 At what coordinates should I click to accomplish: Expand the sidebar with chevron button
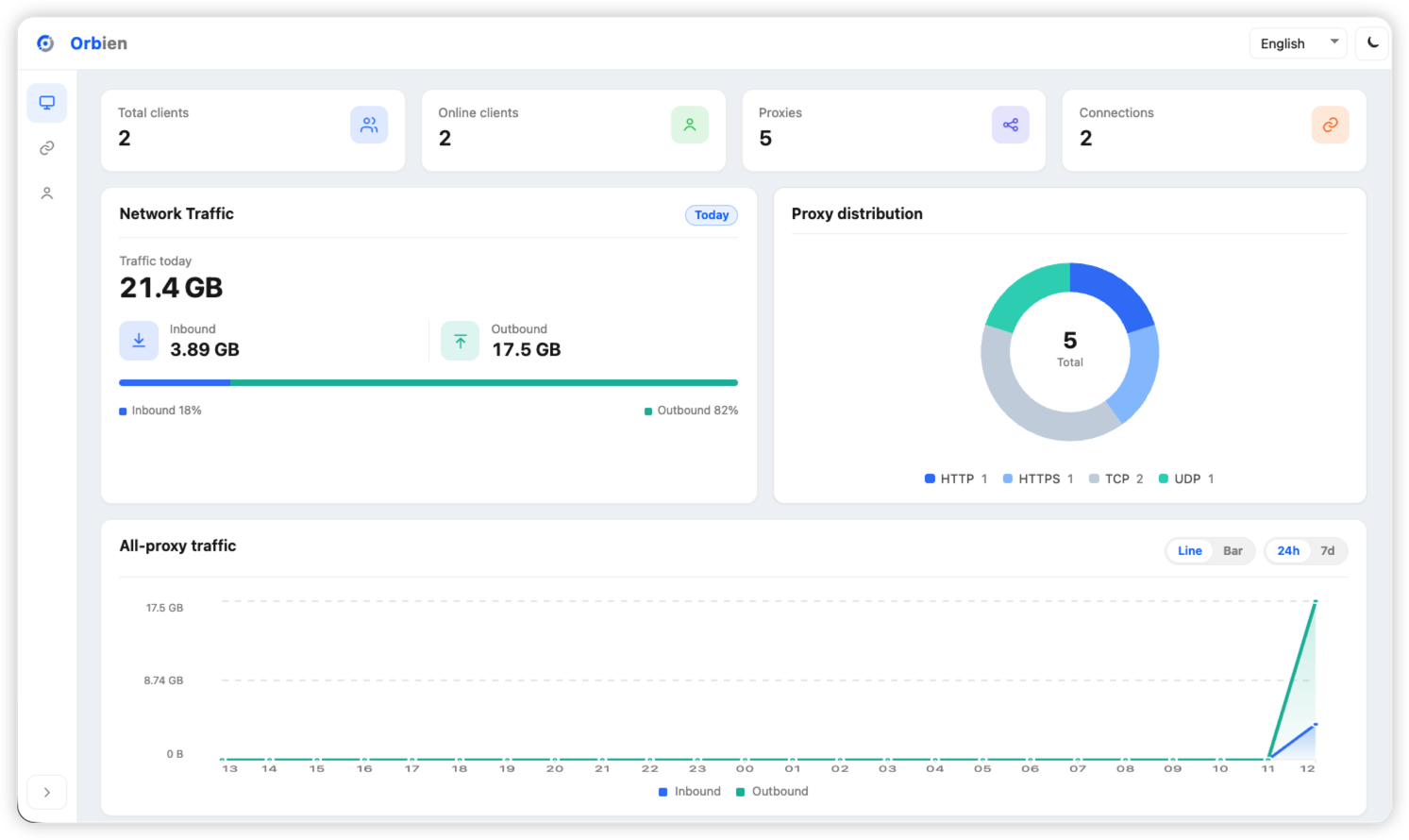click(x=47, y=793)
